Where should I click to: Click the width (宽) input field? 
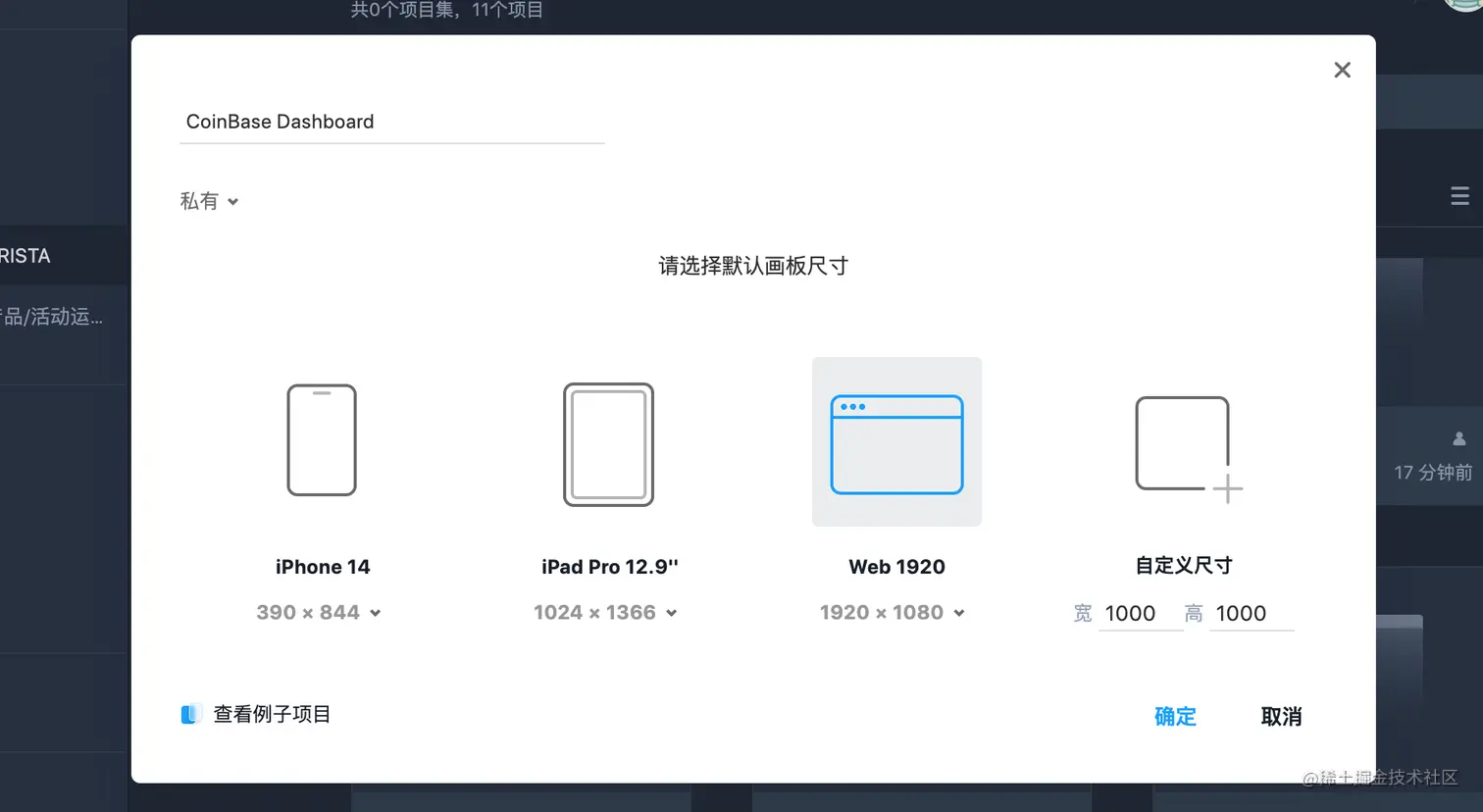(x=1141, y=614)
